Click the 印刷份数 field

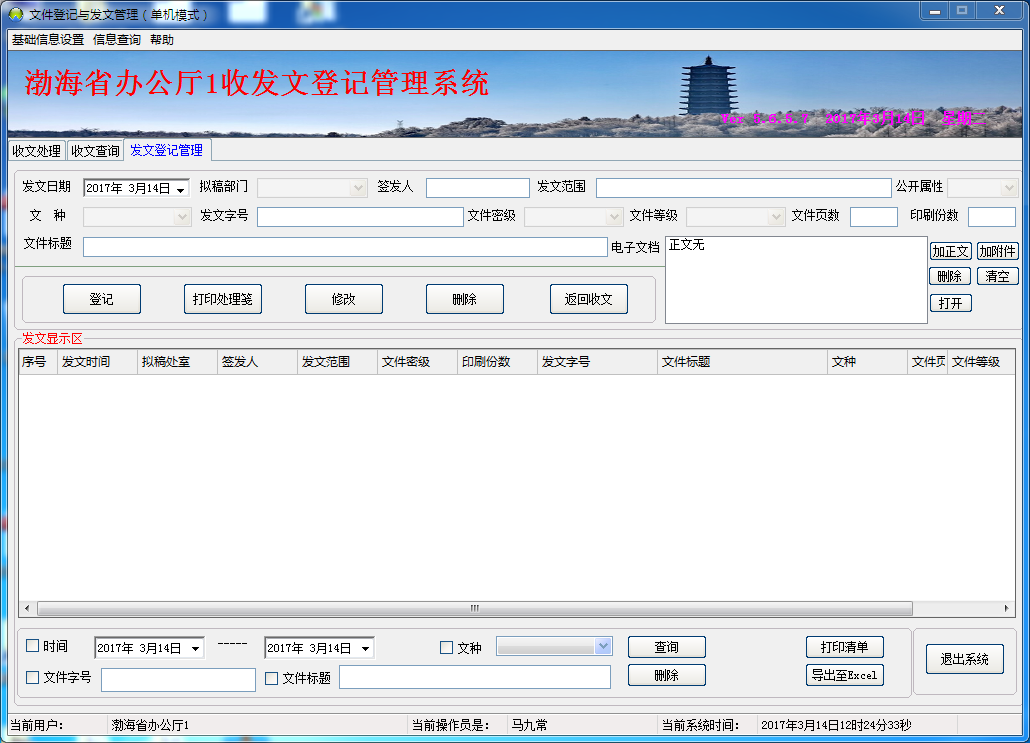[992, 217]
